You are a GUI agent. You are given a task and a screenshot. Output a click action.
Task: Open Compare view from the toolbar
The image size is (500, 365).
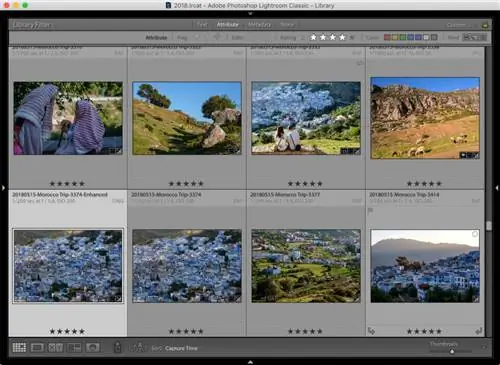[x=55, y=348]
